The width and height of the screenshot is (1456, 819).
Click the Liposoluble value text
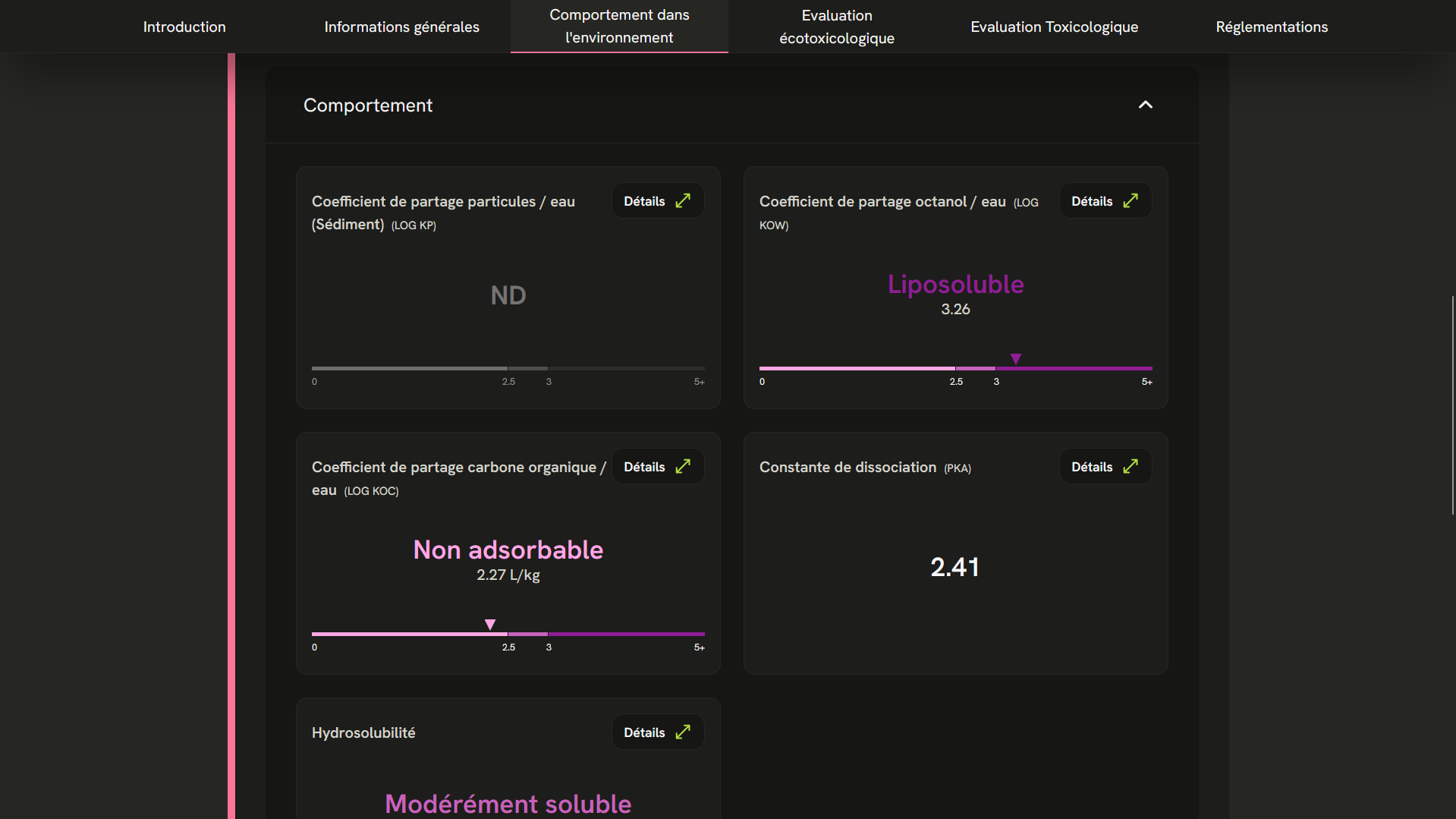coord(955,285)
